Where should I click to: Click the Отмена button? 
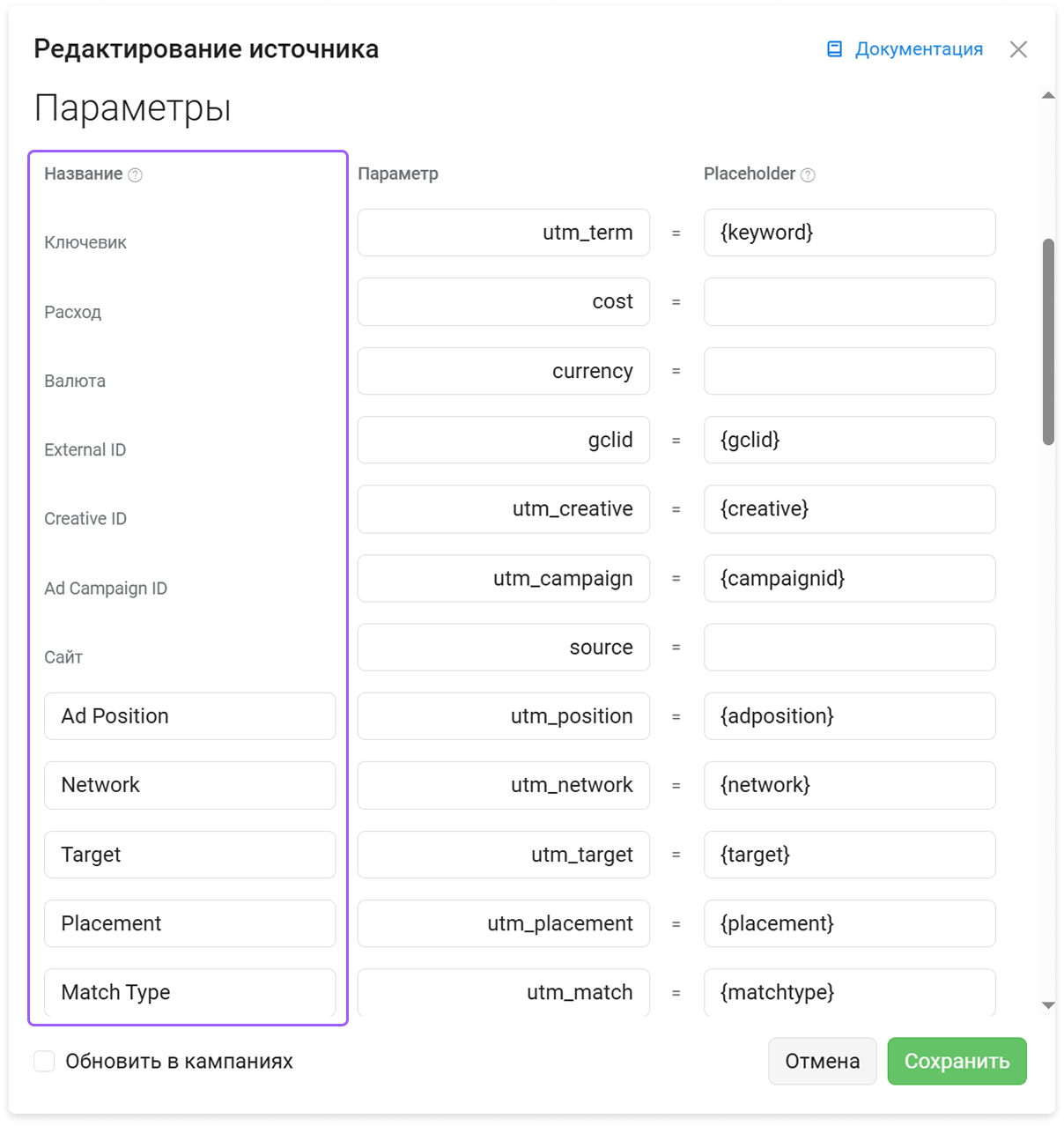pos(823,1061)
